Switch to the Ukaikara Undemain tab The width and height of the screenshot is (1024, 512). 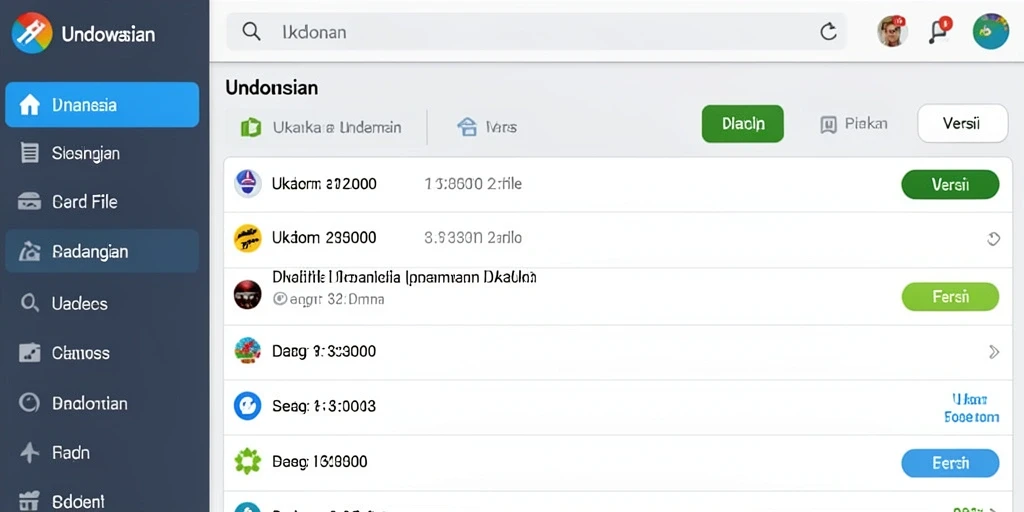(321, 127)
